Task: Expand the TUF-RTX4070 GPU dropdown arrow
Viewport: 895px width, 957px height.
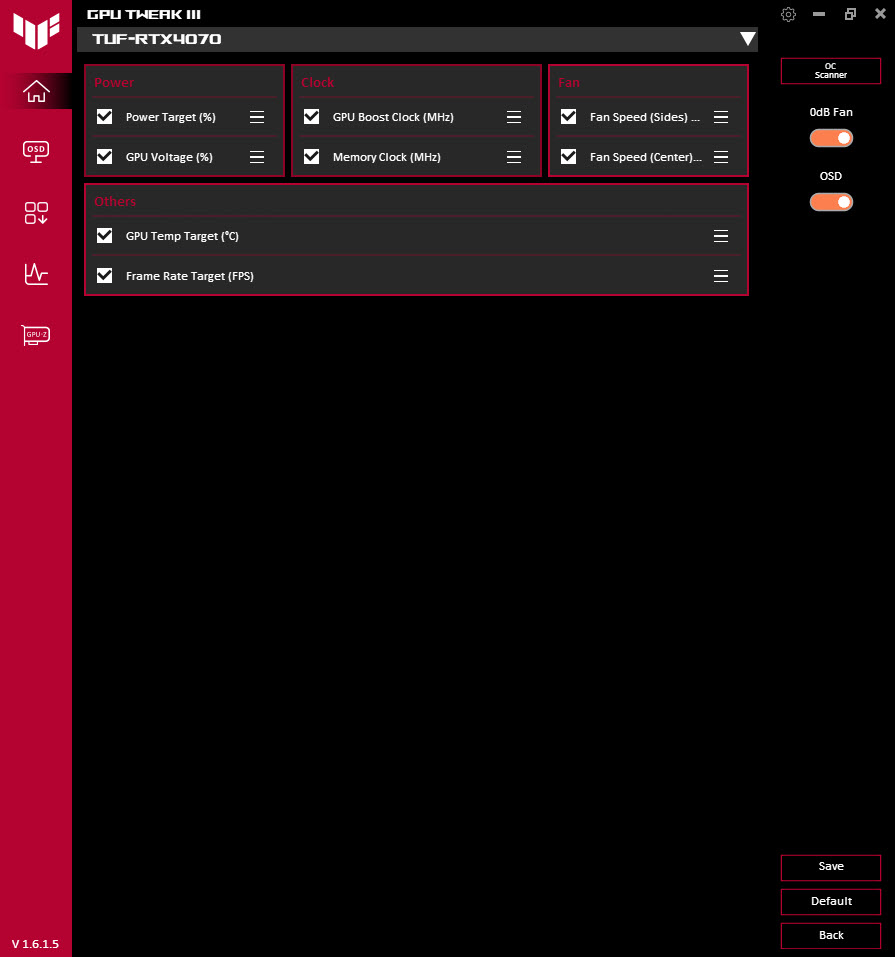Action: tap(747, 39)
